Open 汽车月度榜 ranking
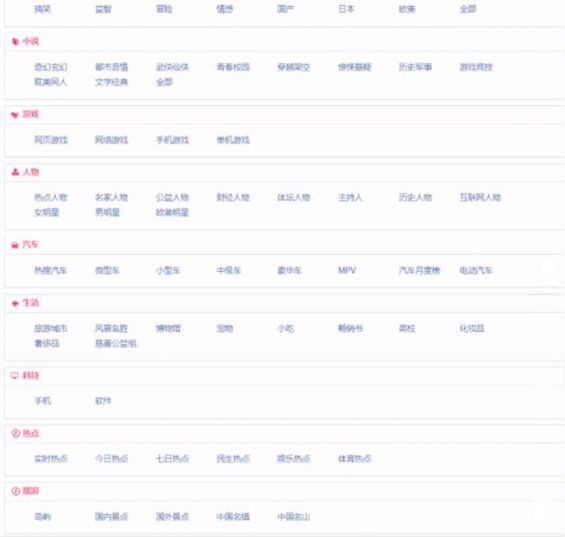The image size is (565, 537). pyautogui.click(x=419, y=270)
